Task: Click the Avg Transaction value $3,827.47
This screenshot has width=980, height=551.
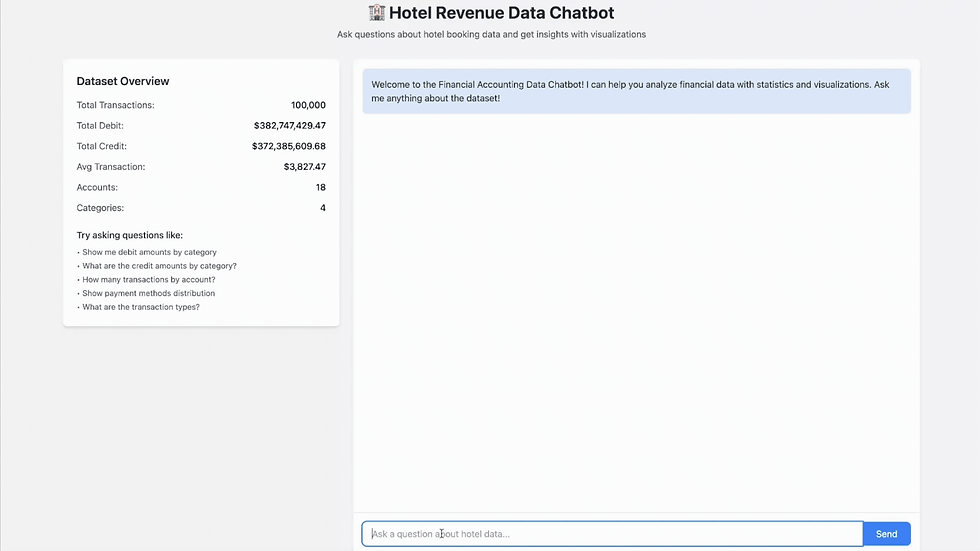Action: tap(304, 167)
